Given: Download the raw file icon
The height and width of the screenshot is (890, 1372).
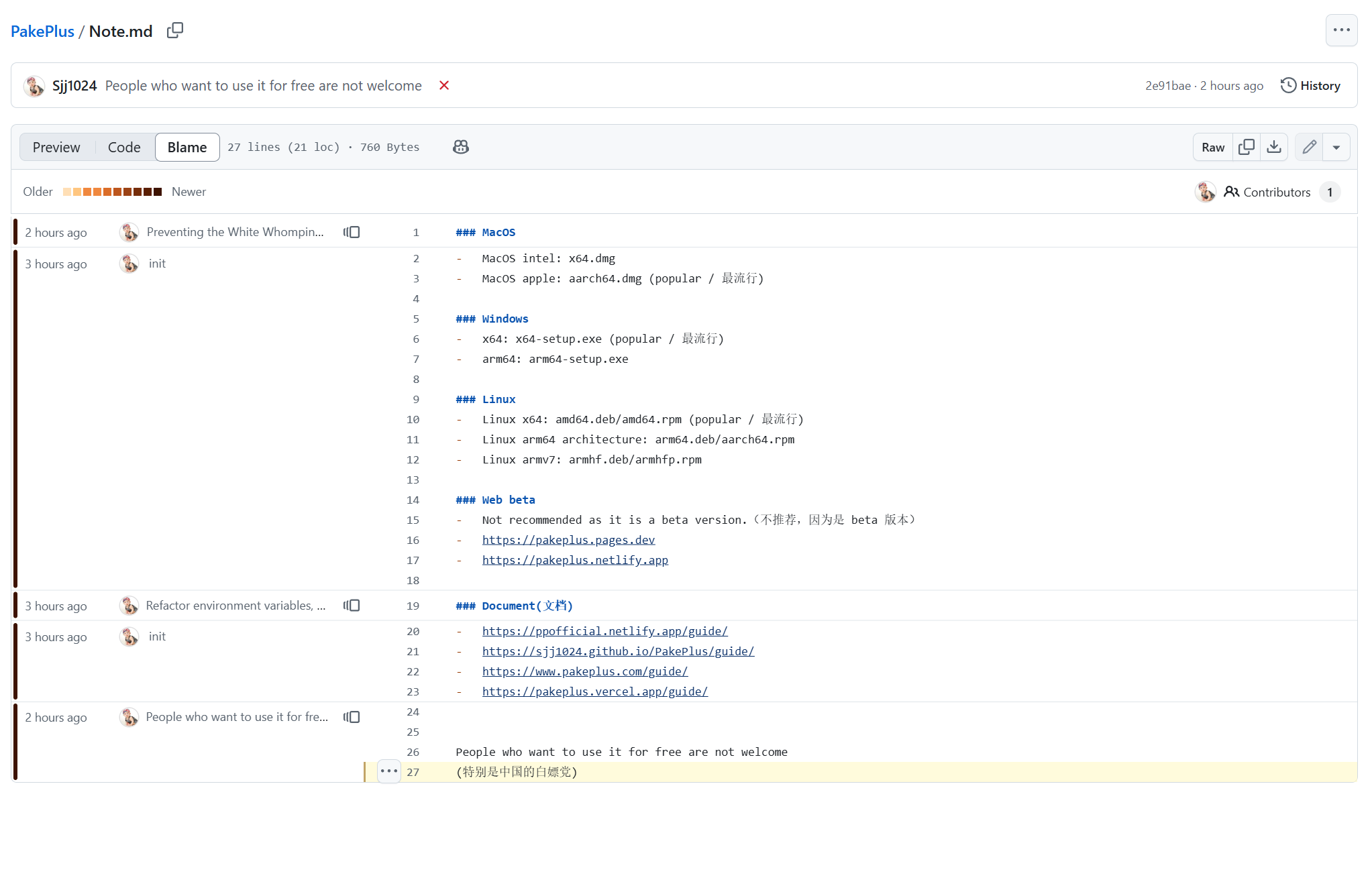Looking at the screenshot, I should [x=1274, y=147].
